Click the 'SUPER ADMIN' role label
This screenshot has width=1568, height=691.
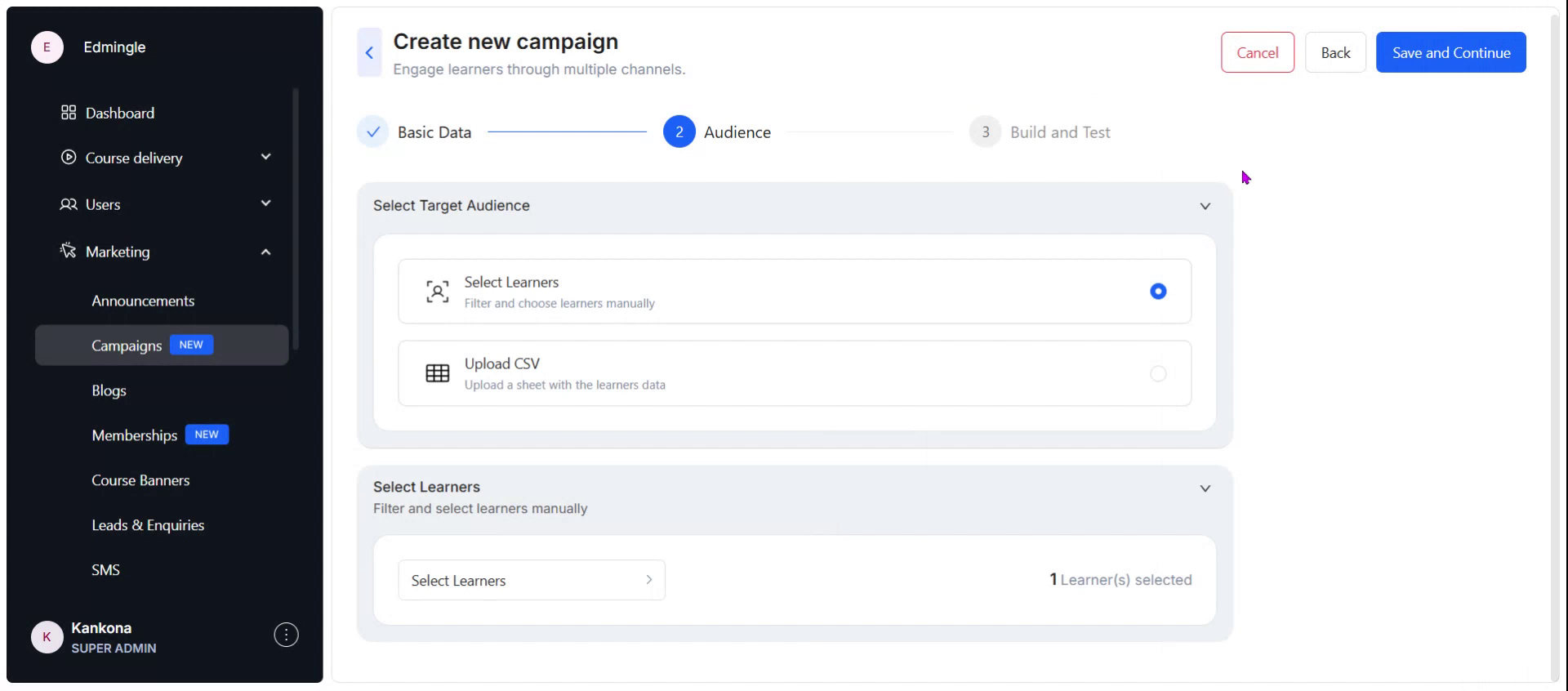(114, 649)
